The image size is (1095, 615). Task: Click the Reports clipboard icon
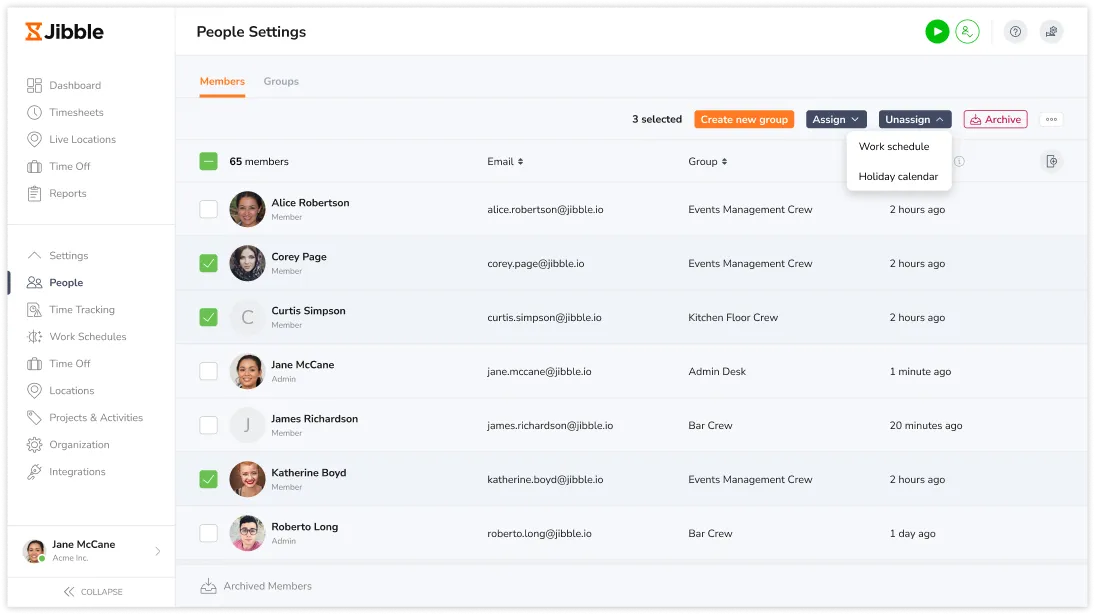35,194
